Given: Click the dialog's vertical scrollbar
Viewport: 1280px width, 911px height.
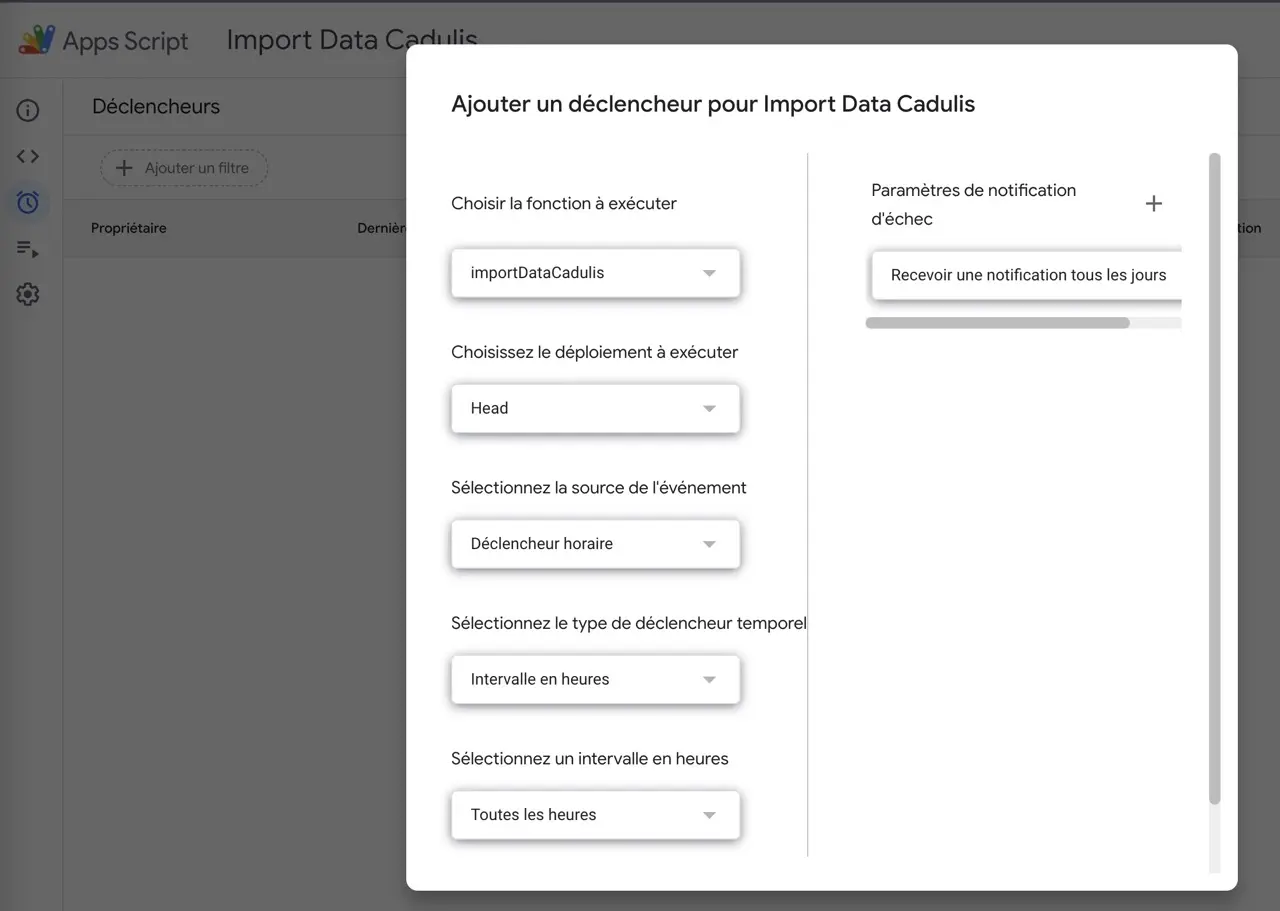Looking at the screenshot, I should pos(1214,478).
